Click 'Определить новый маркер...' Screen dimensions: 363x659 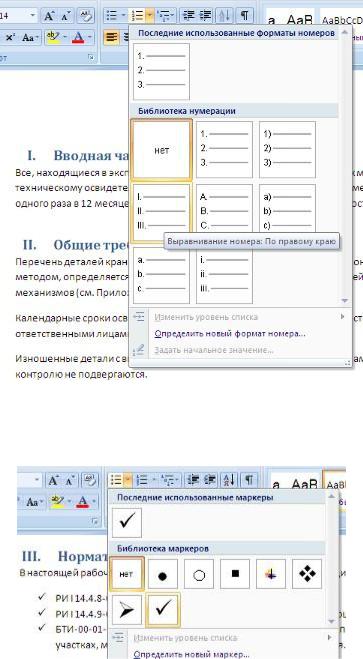click(x=192, y=654)
